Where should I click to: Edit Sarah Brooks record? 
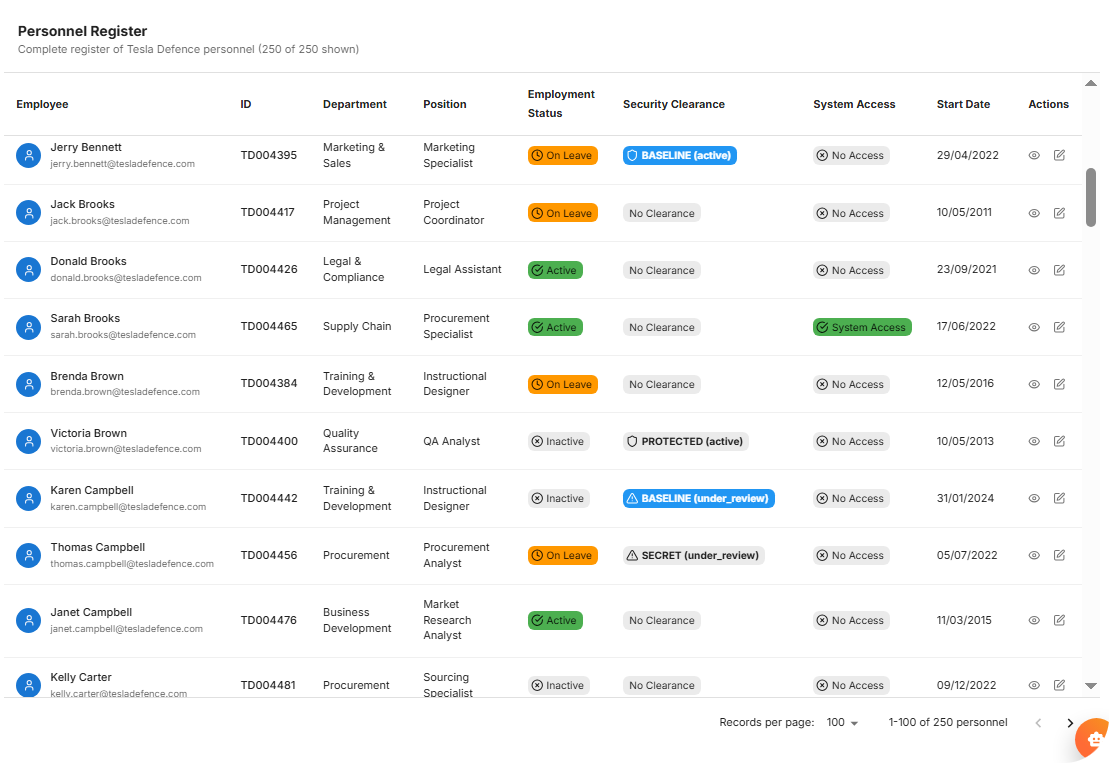pos(1059,328)
